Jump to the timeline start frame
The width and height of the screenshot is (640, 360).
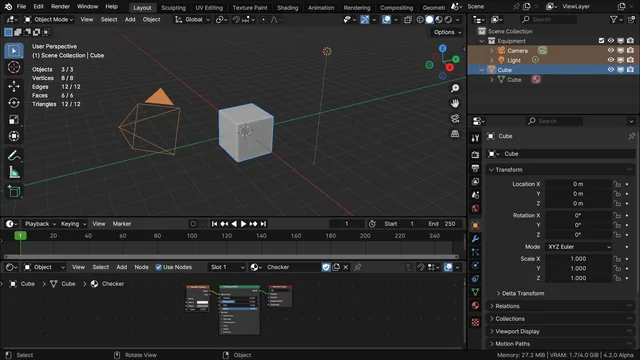[x=214, y=224]
